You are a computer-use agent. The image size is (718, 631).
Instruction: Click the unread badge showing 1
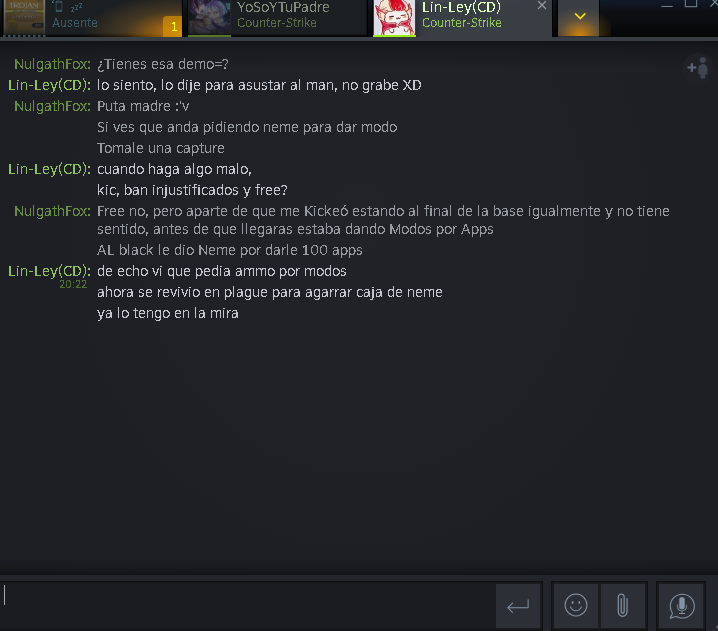(x=174, y=27)
